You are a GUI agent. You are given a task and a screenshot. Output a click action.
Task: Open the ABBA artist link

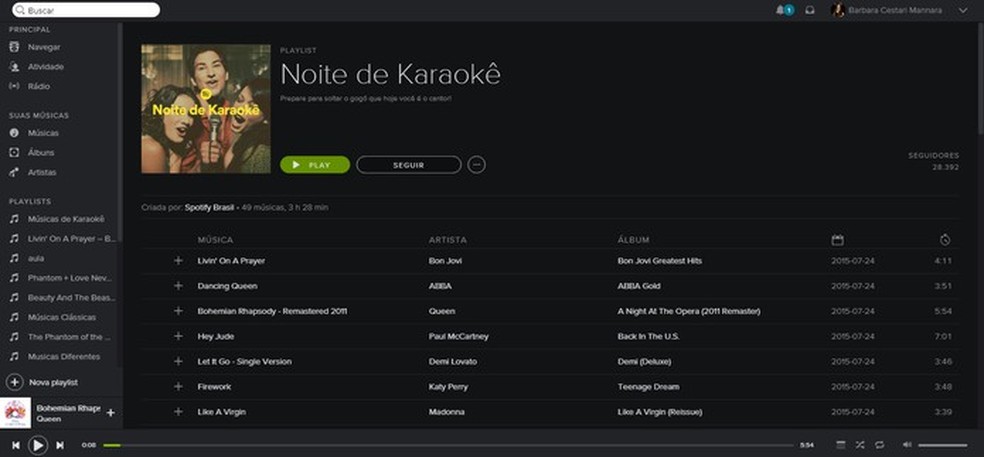pyautogui.click(x=440, y=286)
